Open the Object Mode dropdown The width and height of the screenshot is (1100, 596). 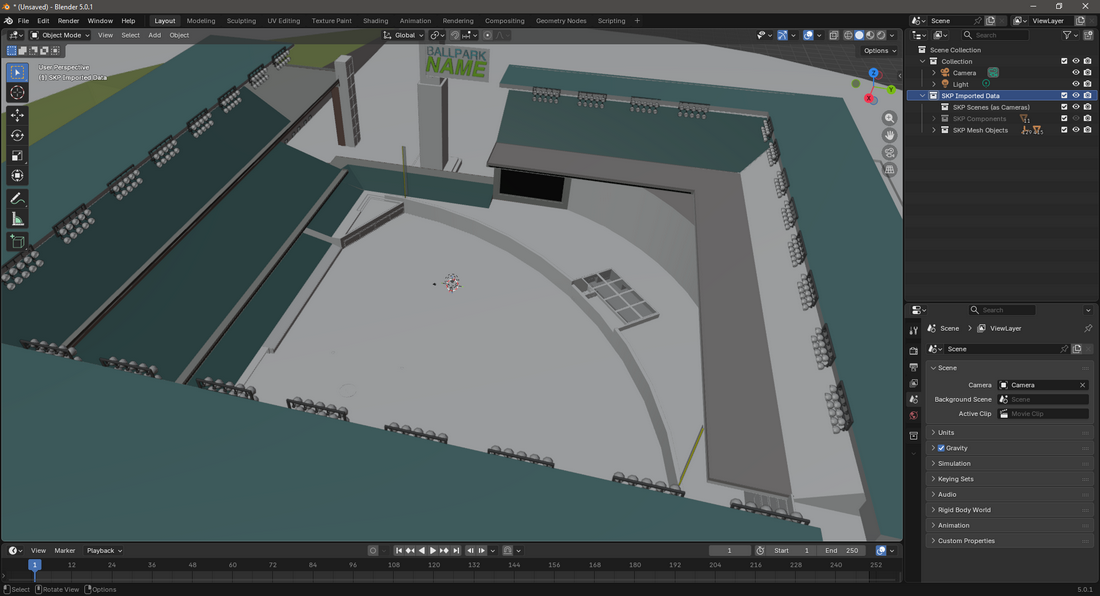pos(60,35)
